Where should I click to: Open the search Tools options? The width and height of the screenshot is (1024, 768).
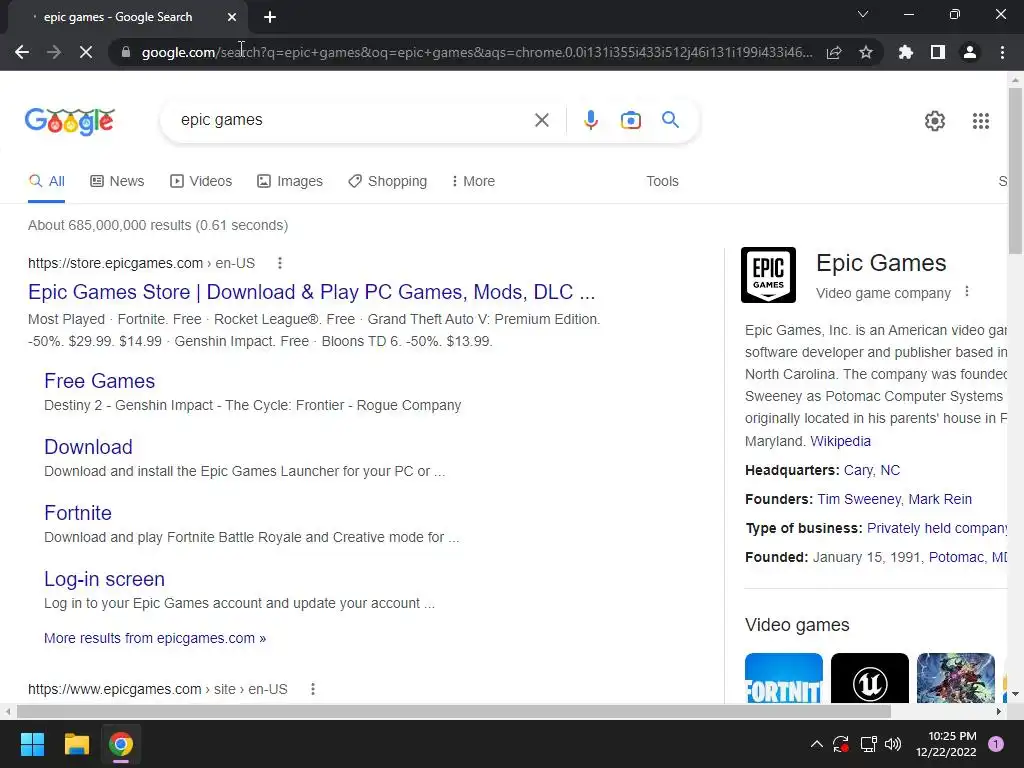[x=662, y=181]
